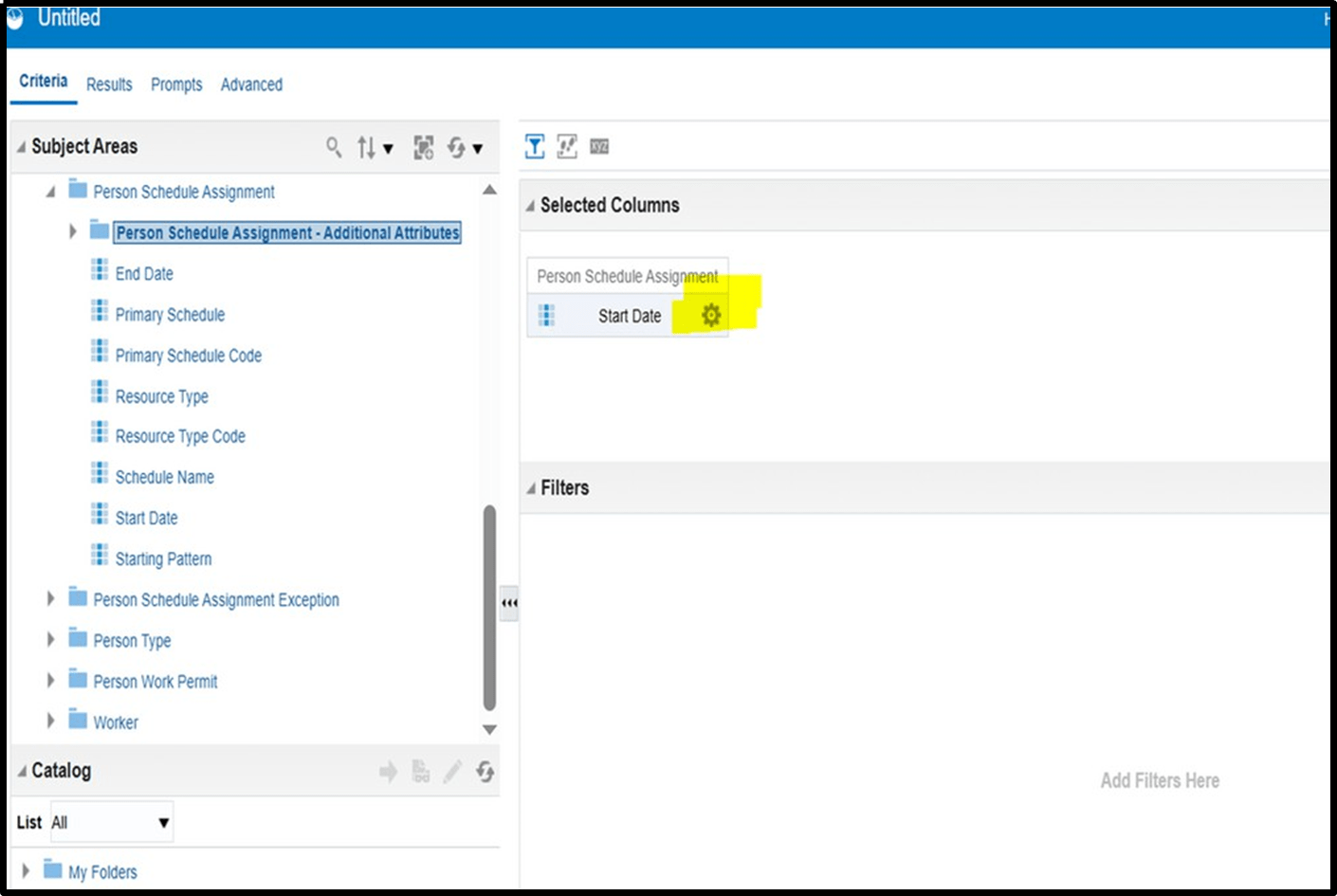Open the gear menu for Start Date column
The width and height of the screenshot is (1337, 896).
(x=711, y=315)
